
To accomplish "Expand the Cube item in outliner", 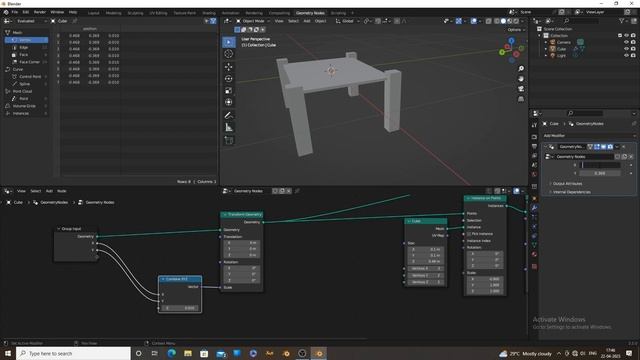I will pyautogui.click(x=546, y=49).
